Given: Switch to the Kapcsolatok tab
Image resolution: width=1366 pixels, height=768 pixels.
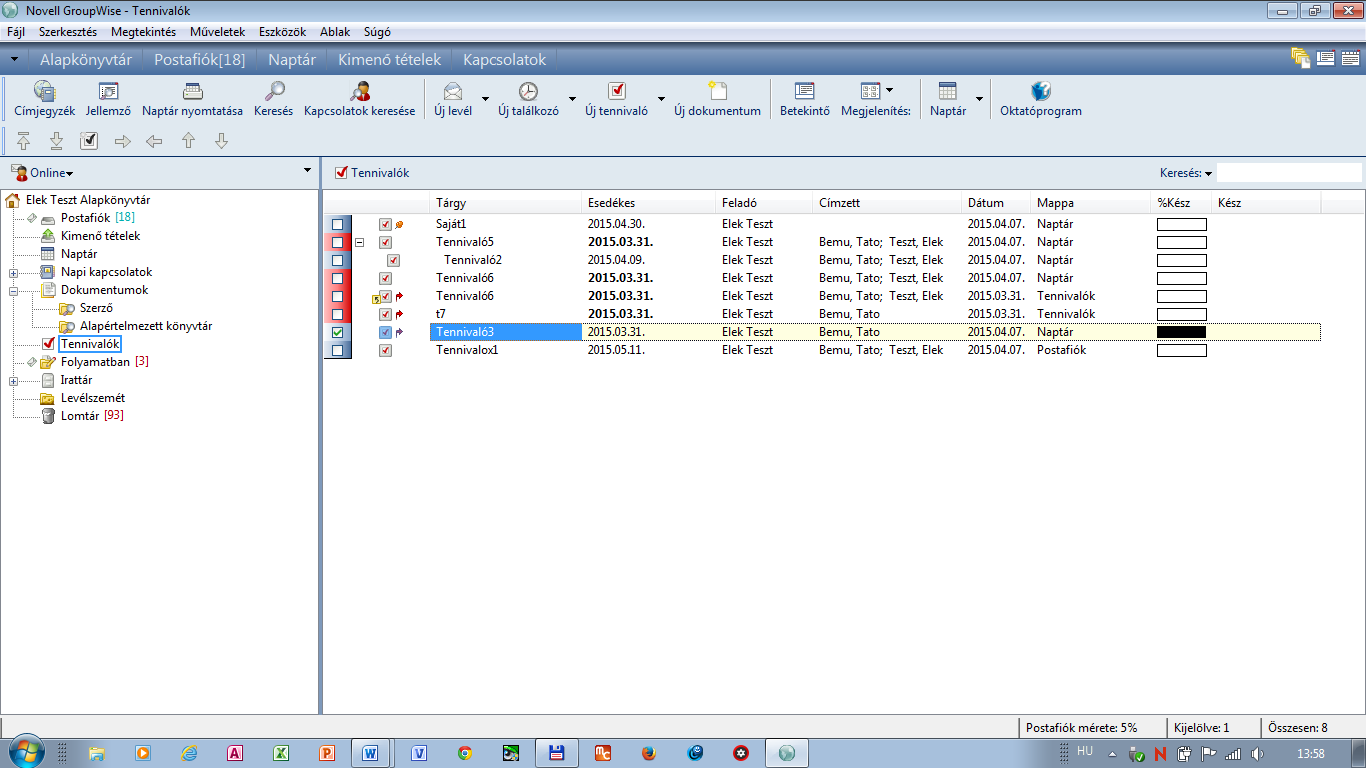Looking at the screenshot, I should tap(505, 60).
